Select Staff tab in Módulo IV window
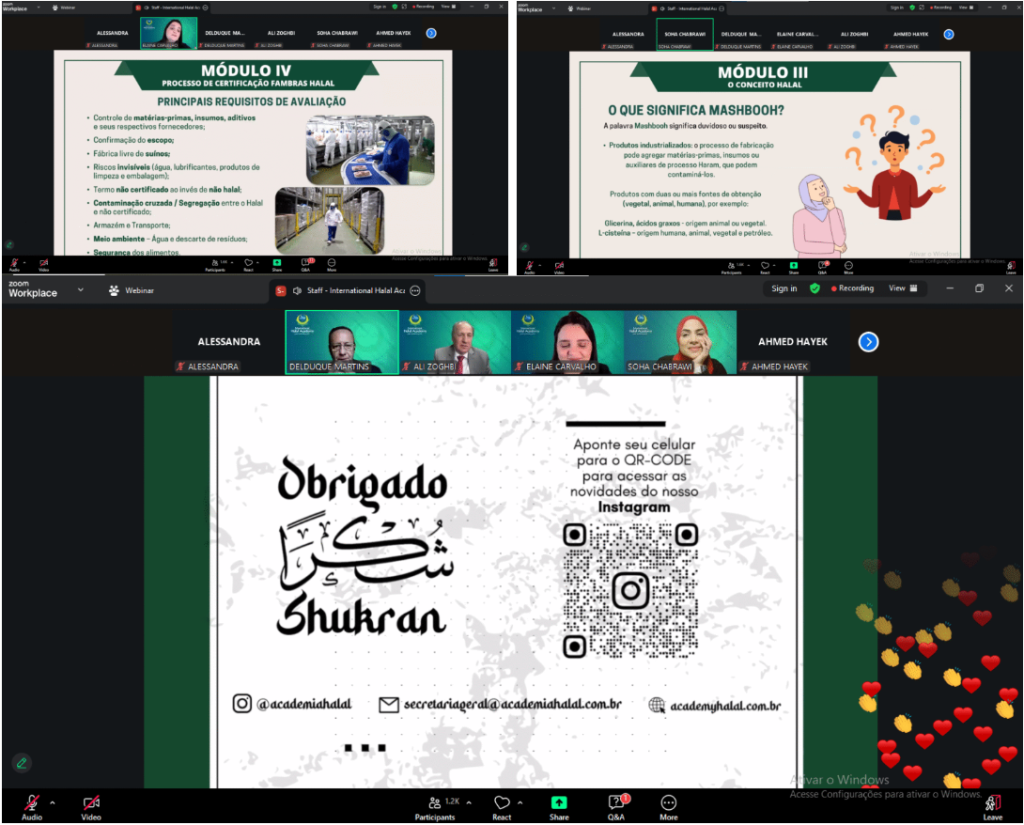 coord(172,8)
